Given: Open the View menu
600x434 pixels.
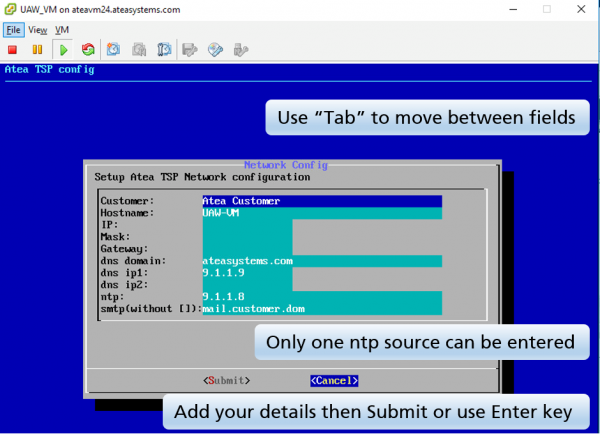Looking at the screenshot, I should click(x=38, y=30).
